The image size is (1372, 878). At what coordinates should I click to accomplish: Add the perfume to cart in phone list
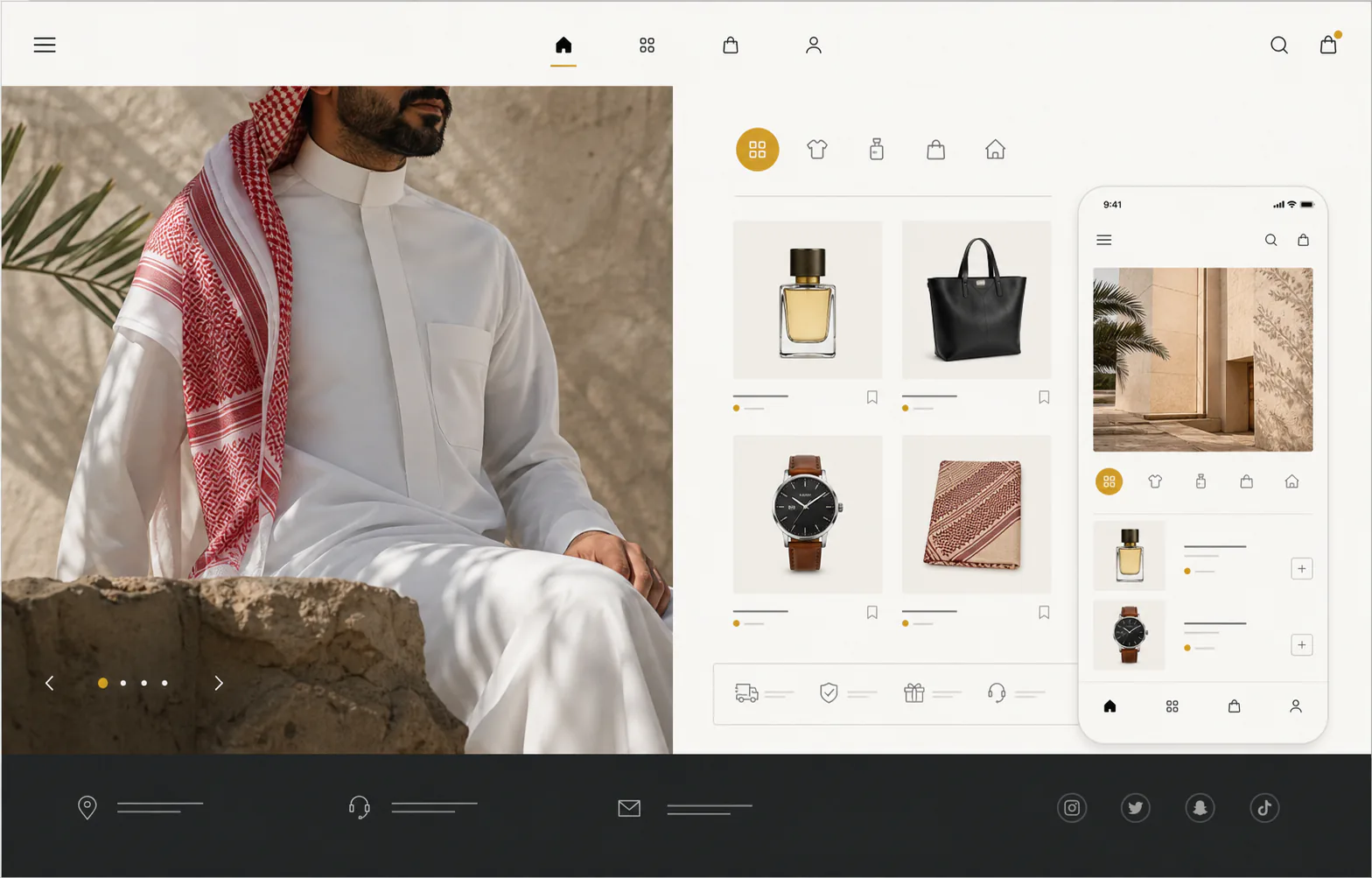coord(1302,569)
